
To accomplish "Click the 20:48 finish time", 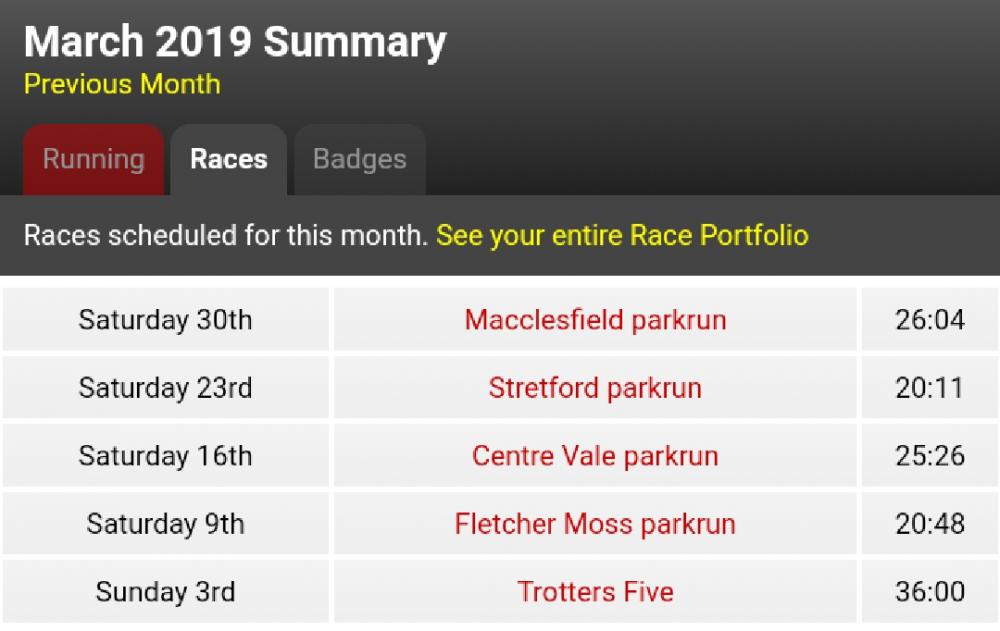I will coord(930,524).
